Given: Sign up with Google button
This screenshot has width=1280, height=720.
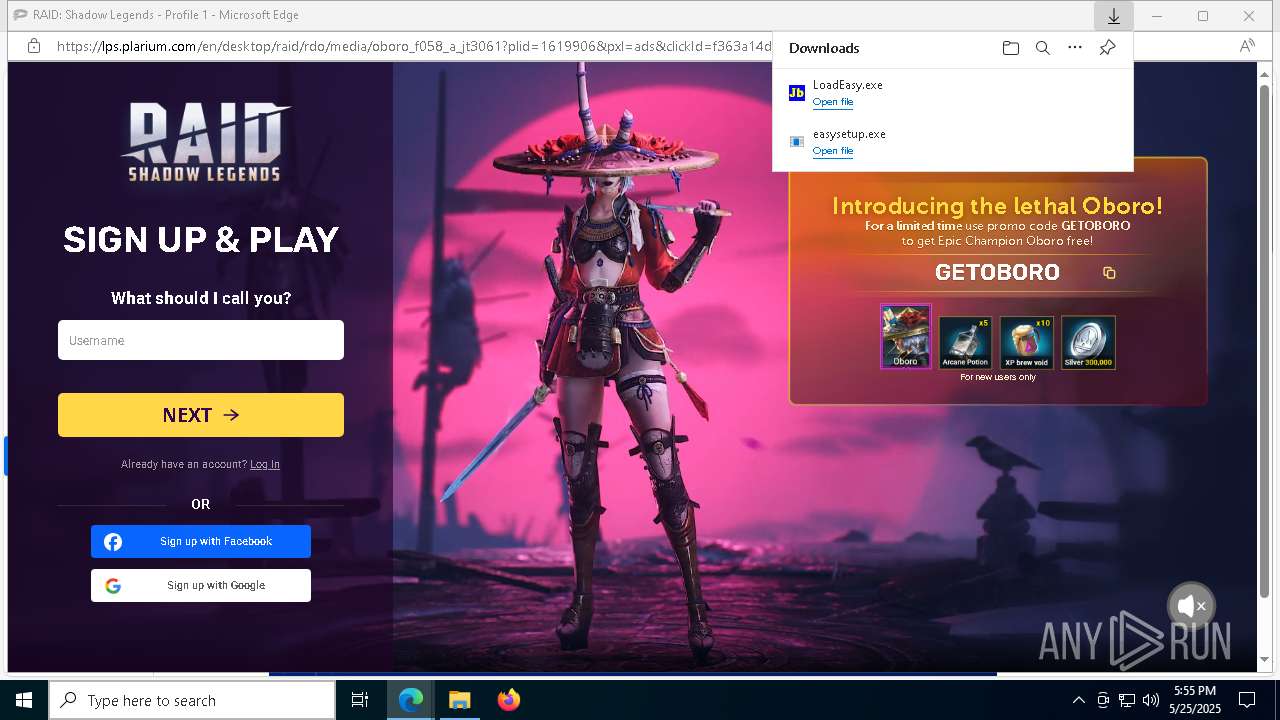Looking at the screenshot, I should click(x=201, y=585).
